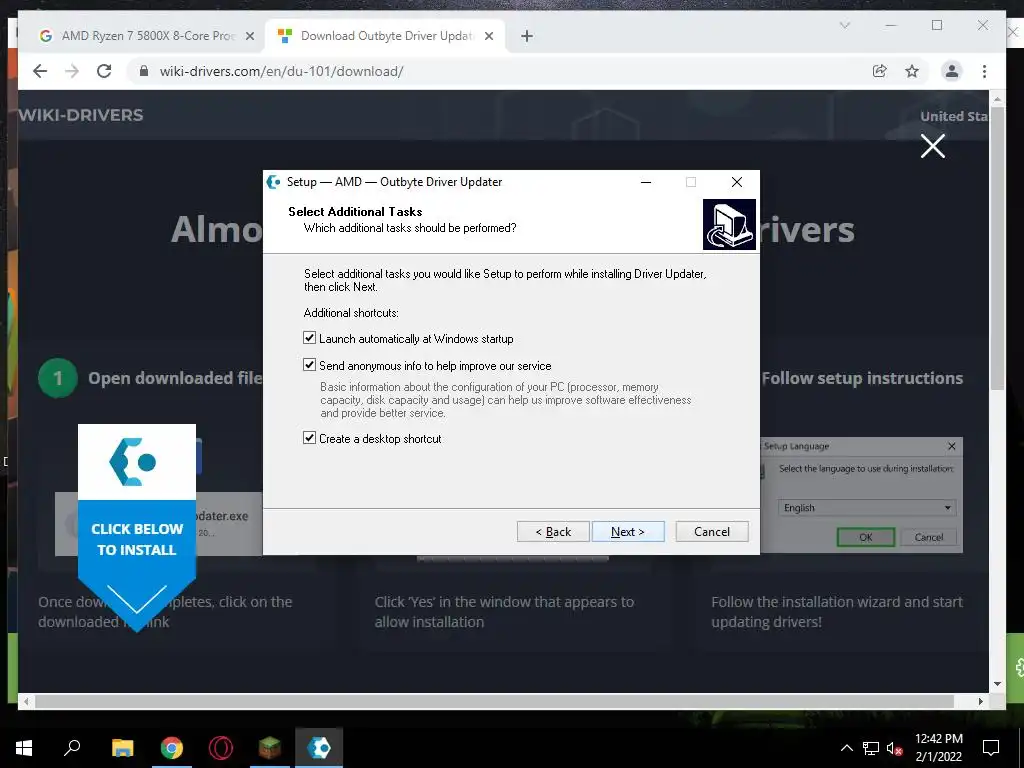Open Chrome profile menu
This screenshot has height=768, width=1024.
pyautogui.click(x=952, y=71)
